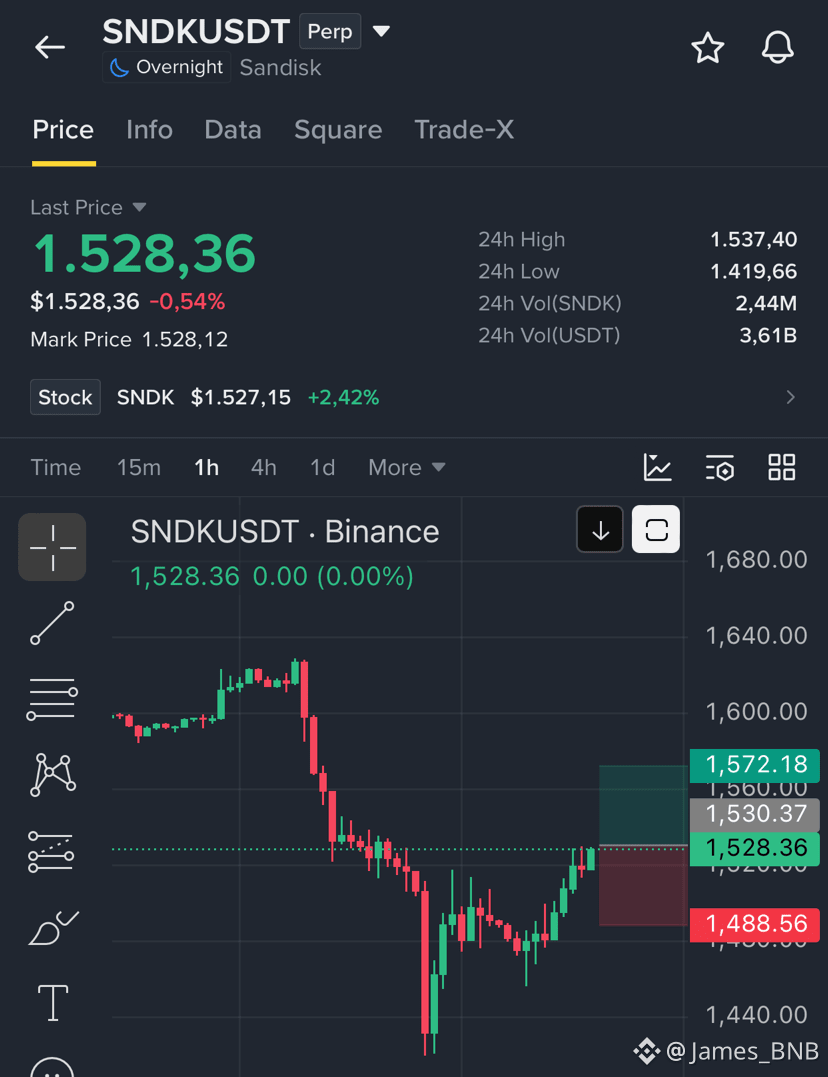Tap the down arrow chart button

click(x=600, y=530)
